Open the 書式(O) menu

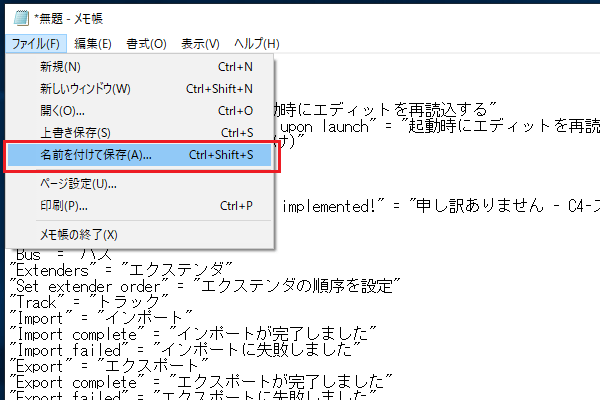(x=146, y=44)
